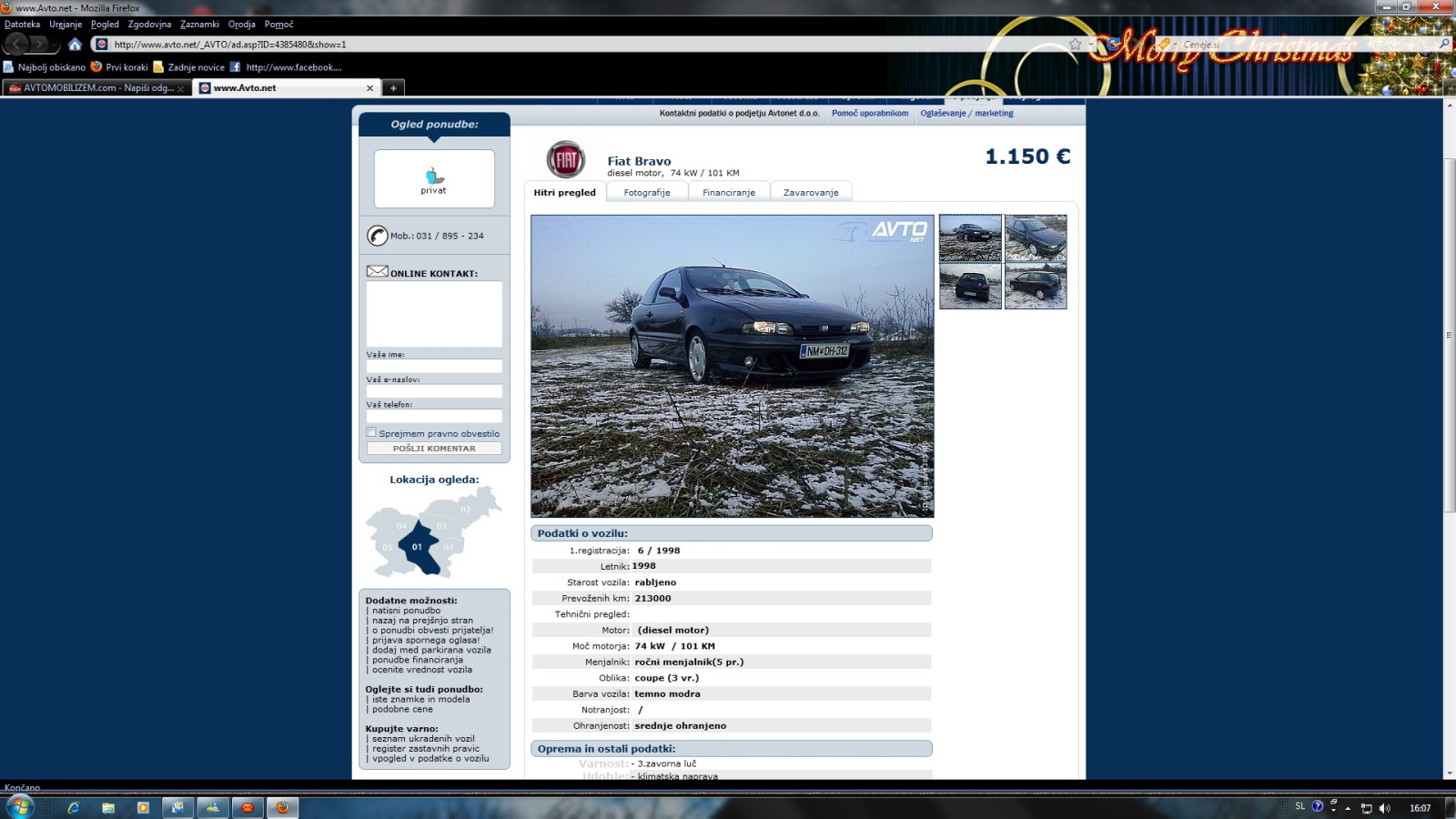
Task: Open the Zgodovina menu
Action: coord(149,25)
